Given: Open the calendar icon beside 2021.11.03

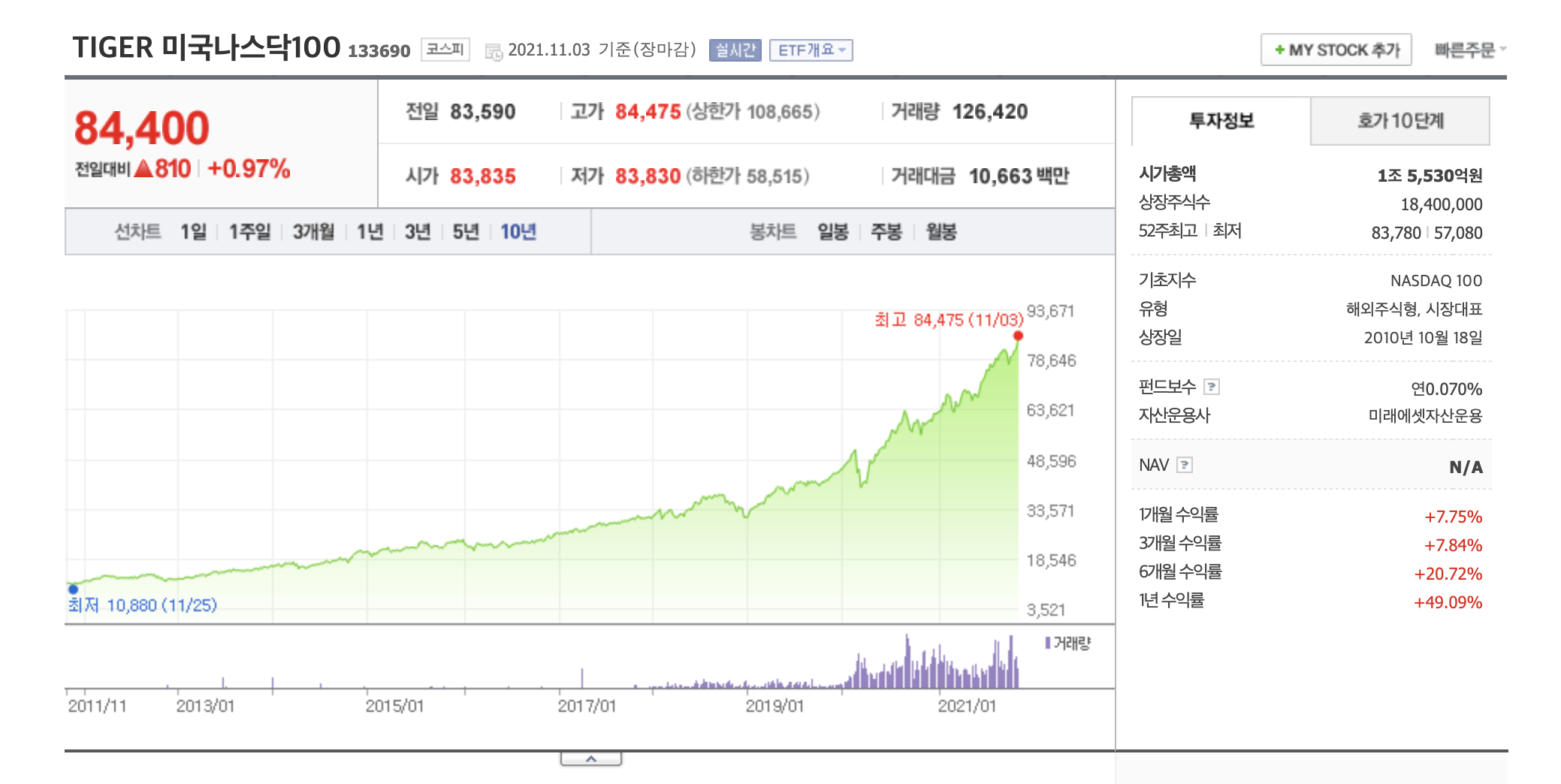Looking at the screenshot, I should 494,51.
